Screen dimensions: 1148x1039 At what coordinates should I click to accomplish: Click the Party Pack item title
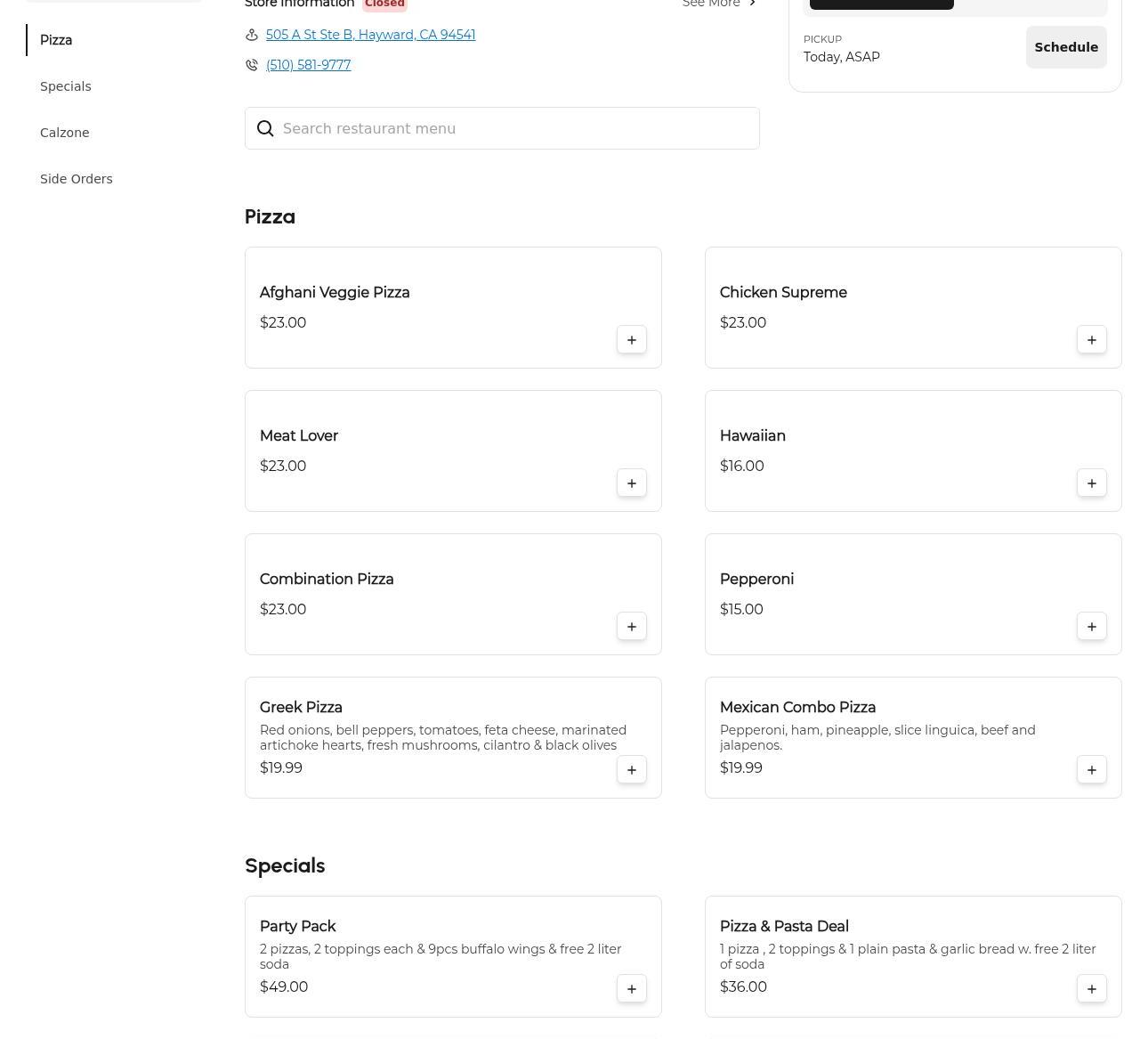coord(297,927)
